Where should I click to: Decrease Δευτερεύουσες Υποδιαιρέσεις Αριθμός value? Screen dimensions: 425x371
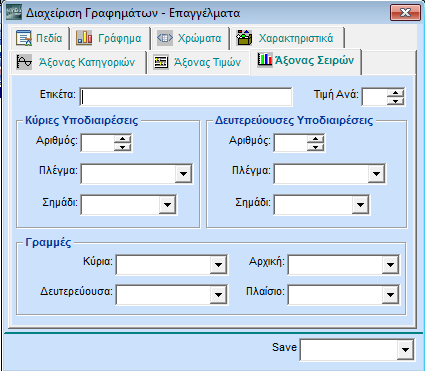(x=316, y=147)
